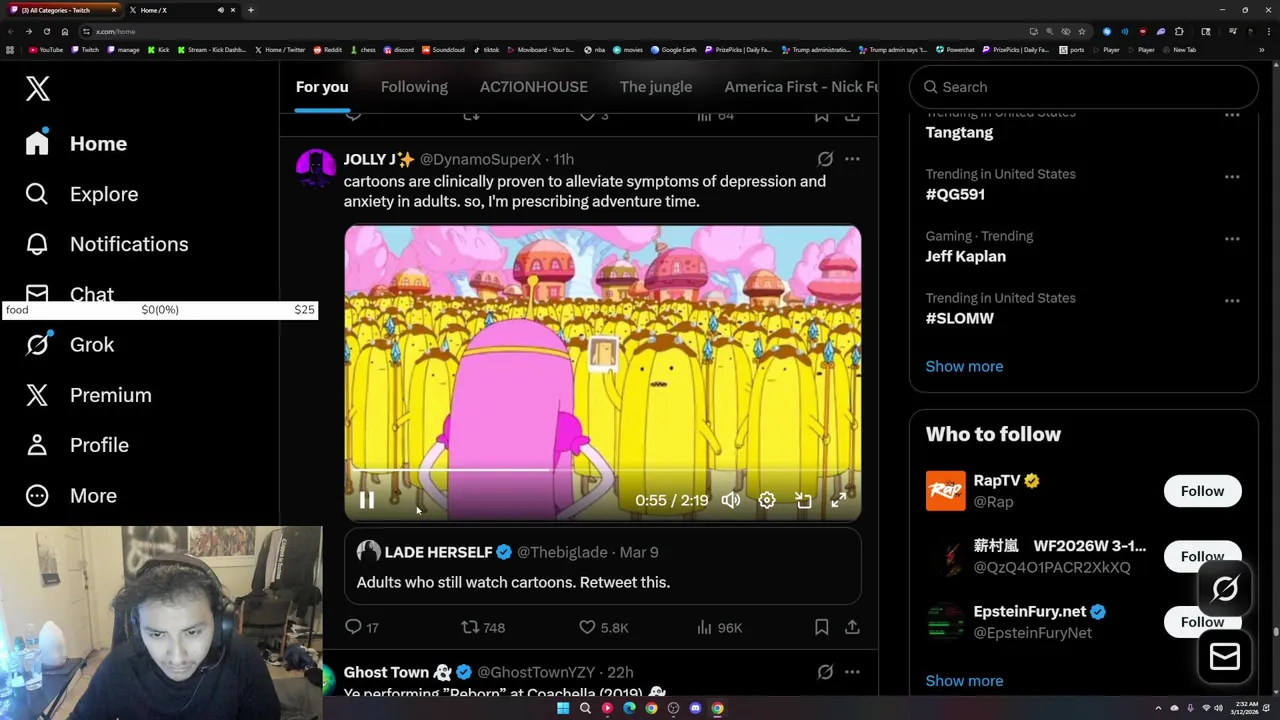Open more options for #SLOMW trend
1280x720 pixels.
pos(1232,301)
